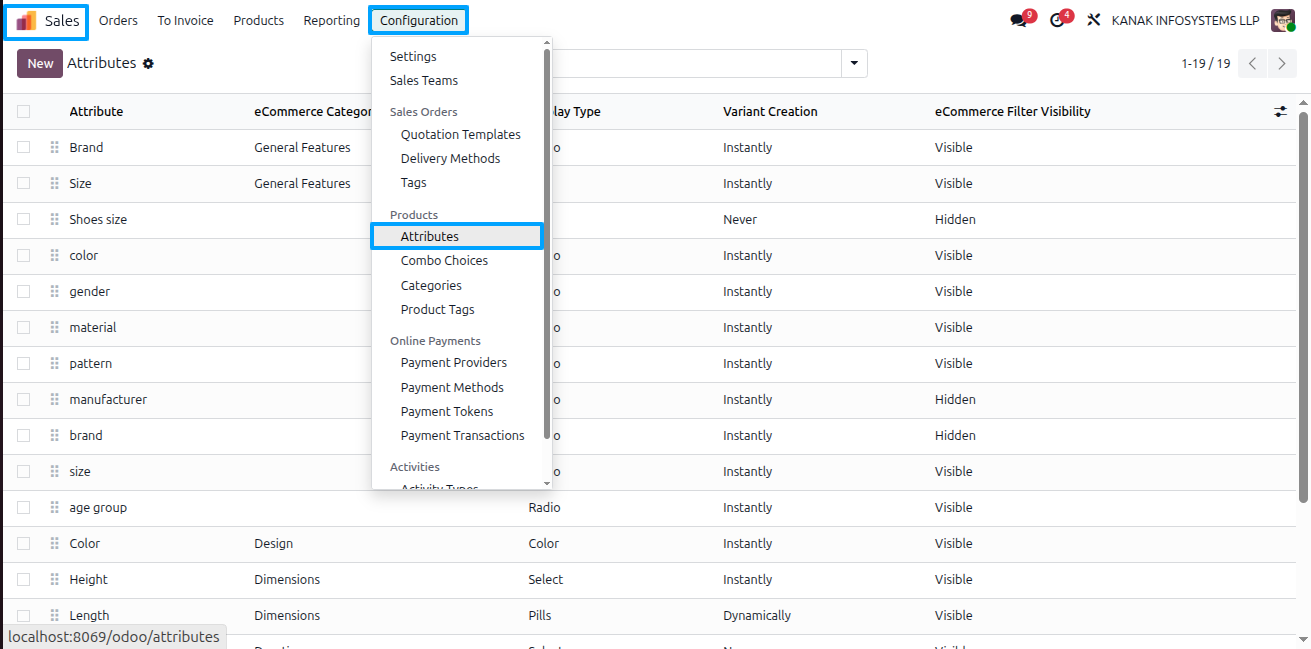1311x649 pixels.
Task: Click General Features in the Brand row
Action: click(x=303, y=147)
